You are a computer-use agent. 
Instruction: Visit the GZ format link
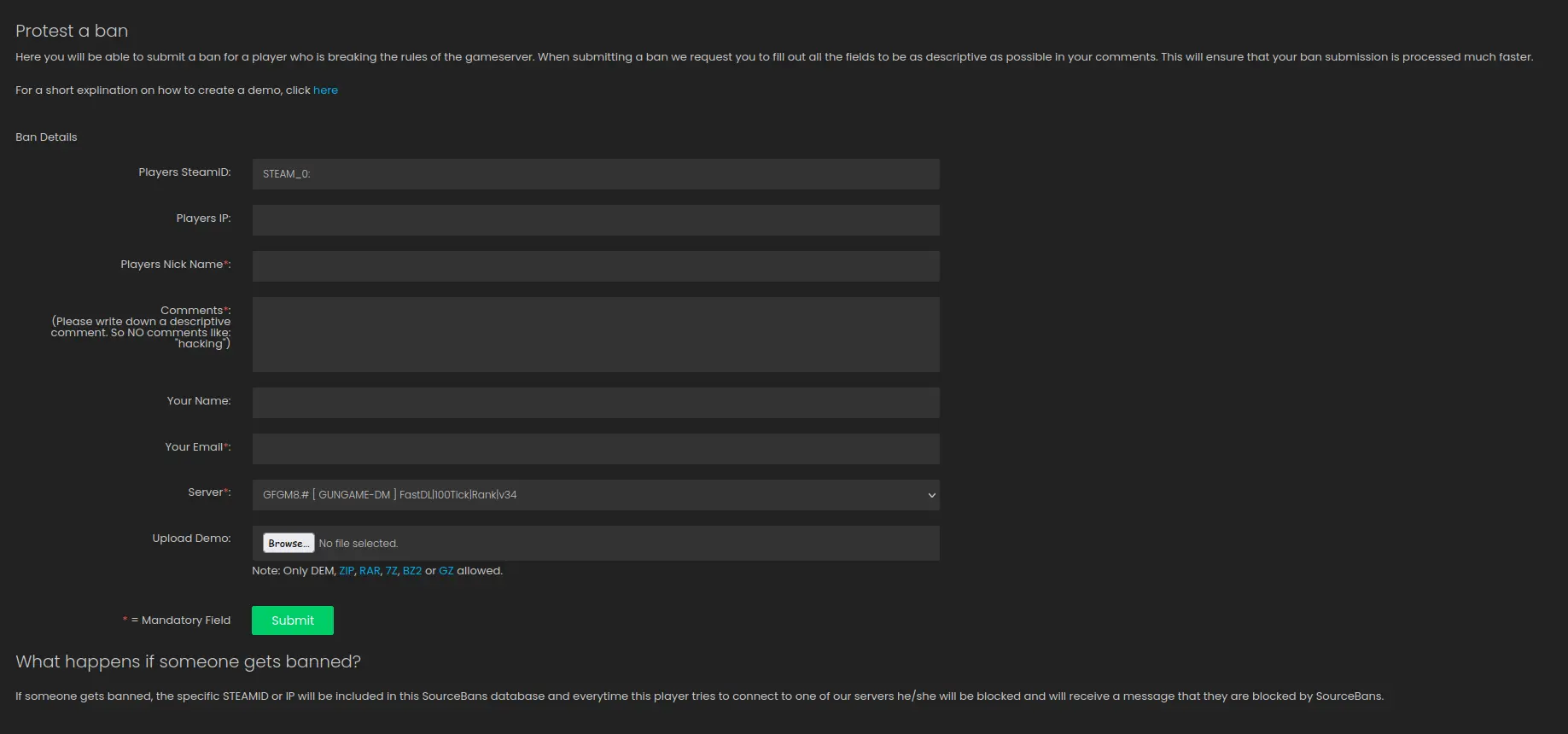click(x=446, y=571)
